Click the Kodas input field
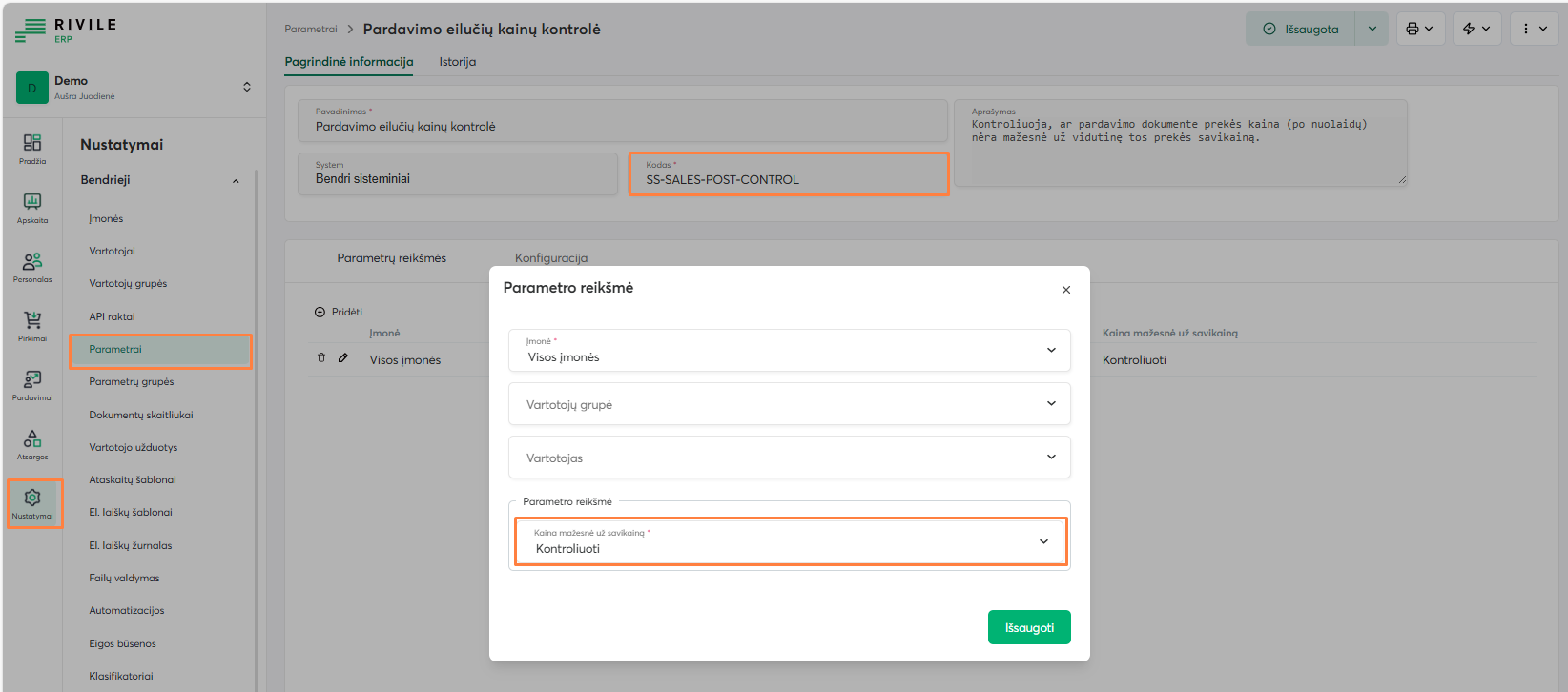Screen dimensions: 1568x692 pyautogui.click(x=788, y=179)
